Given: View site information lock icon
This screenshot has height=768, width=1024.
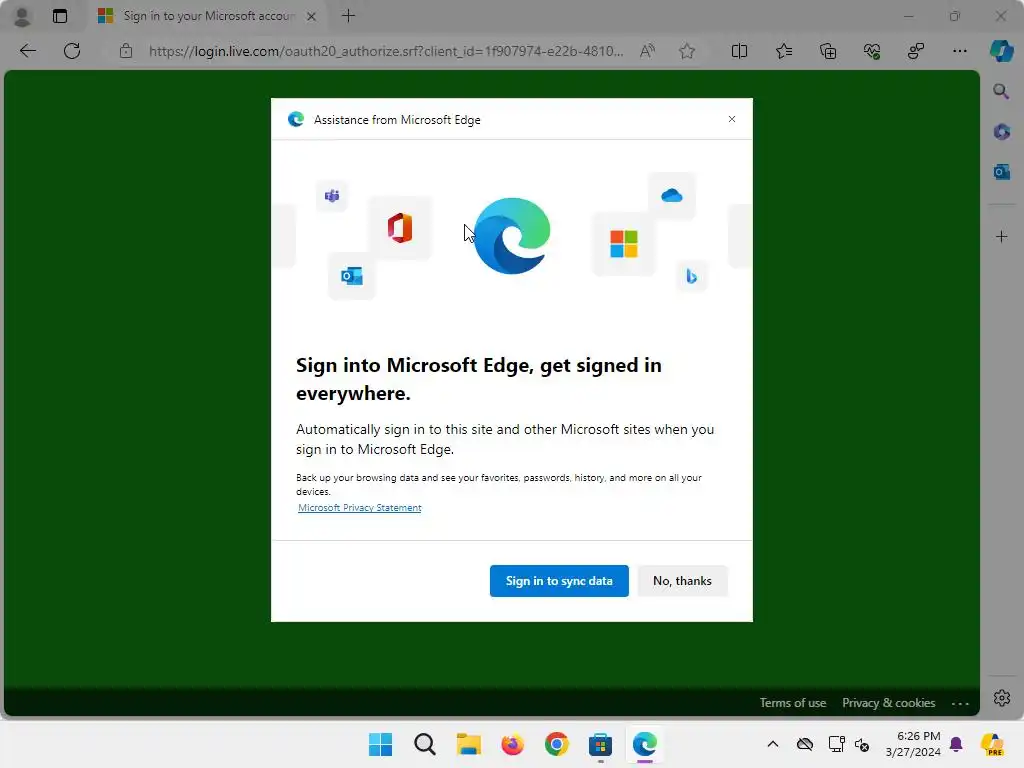Looking at the screenshot, I should click(x=125, y=51).
